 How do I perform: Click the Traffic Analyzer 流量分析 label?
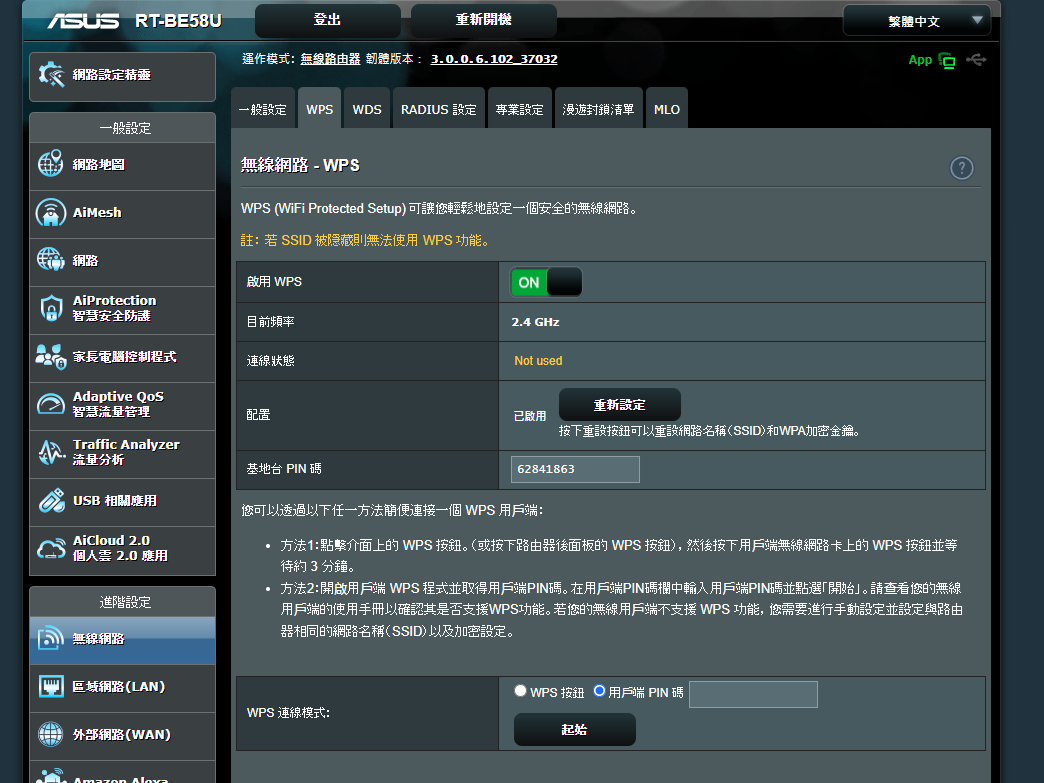click(126, 451)
